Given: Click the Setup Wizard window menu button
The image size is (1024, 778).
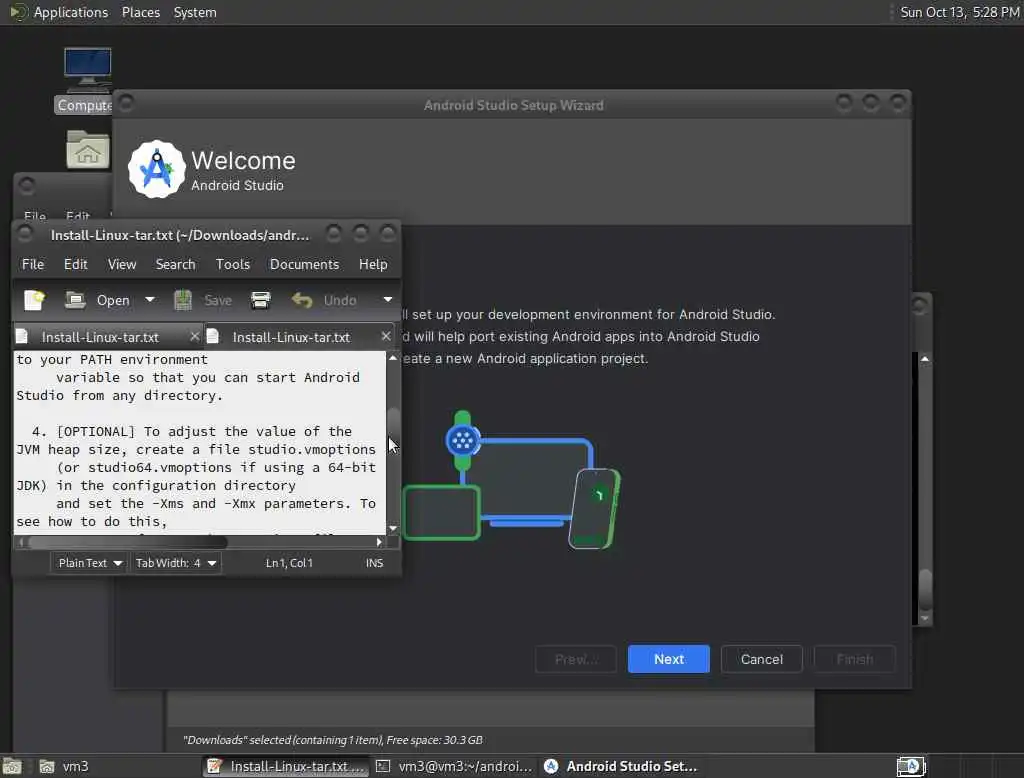Looking at the screenshot, I should 126,104.
